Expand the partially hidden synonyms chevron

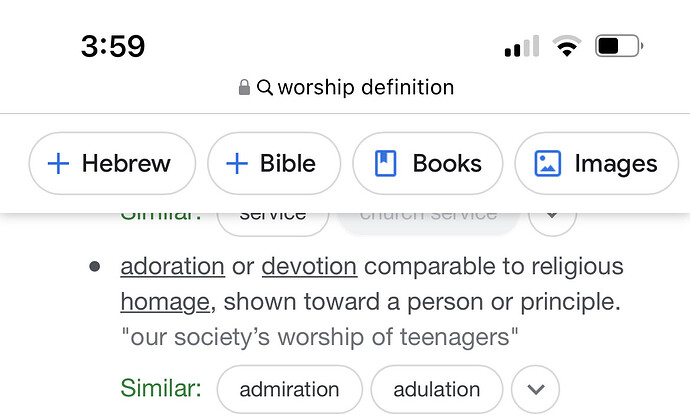click(552, 215)
